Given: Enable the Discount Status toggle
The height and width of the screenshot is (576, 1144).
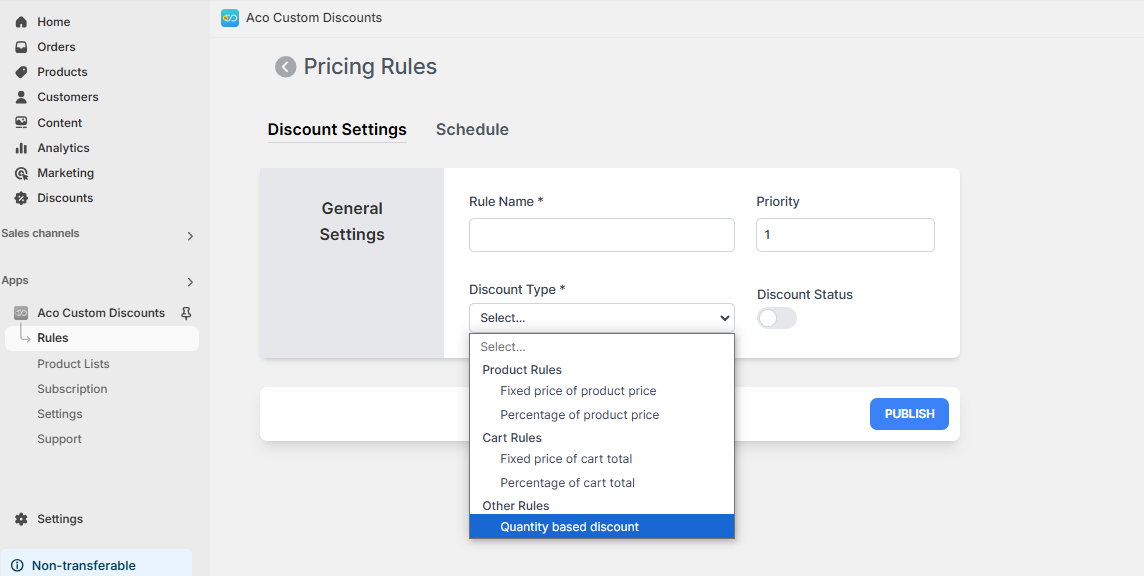Looking at the screenshot, I should (x=777, y=318).
